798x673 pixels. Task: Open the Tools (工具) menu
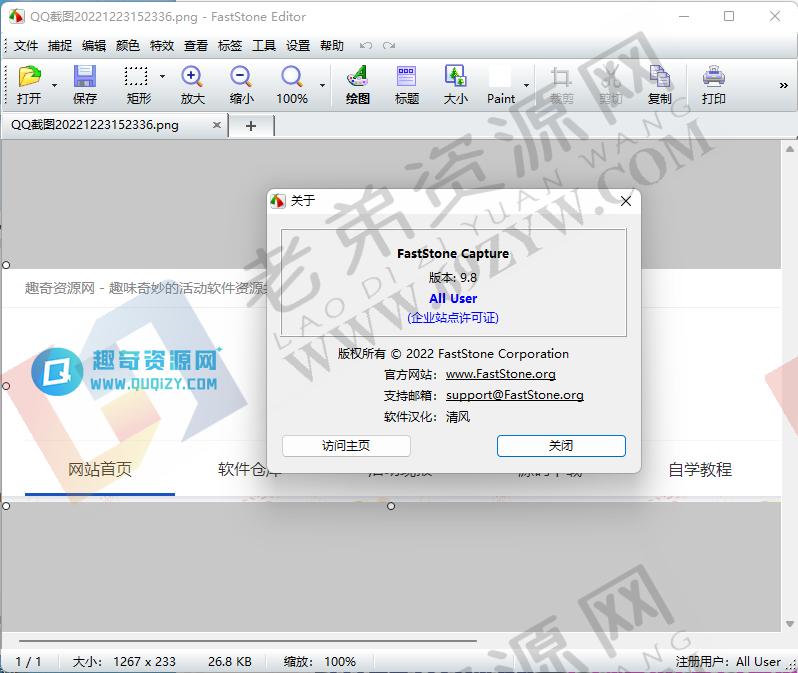click(264, 46)
